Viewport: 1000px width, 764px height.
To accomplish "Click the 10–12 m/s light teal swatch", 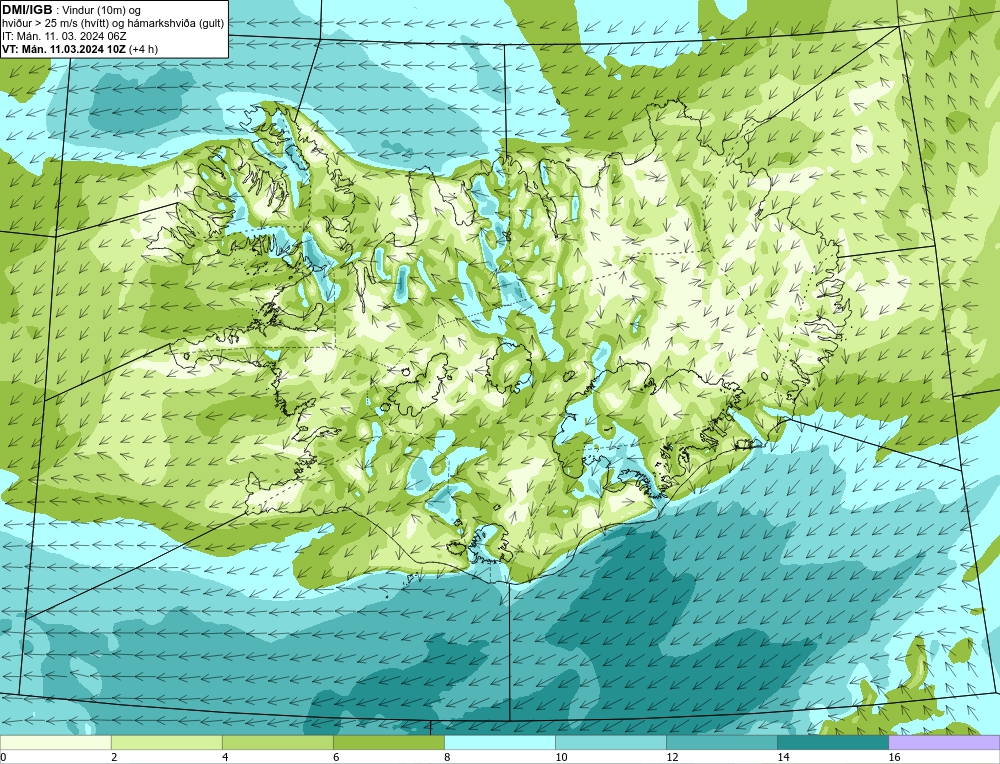I will [610, 742].
